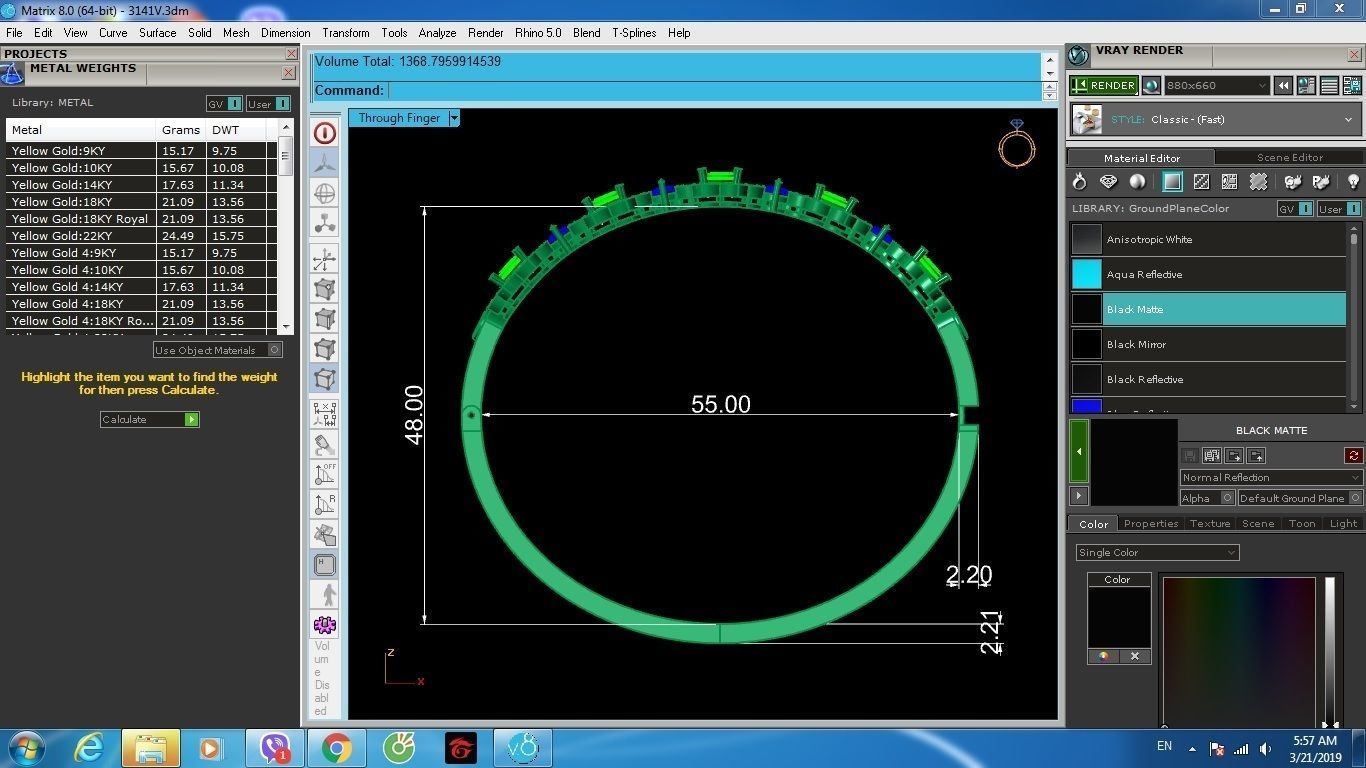Select the Aqua Reflective material swatch
1366x768 pixels.
[1086, 274]
